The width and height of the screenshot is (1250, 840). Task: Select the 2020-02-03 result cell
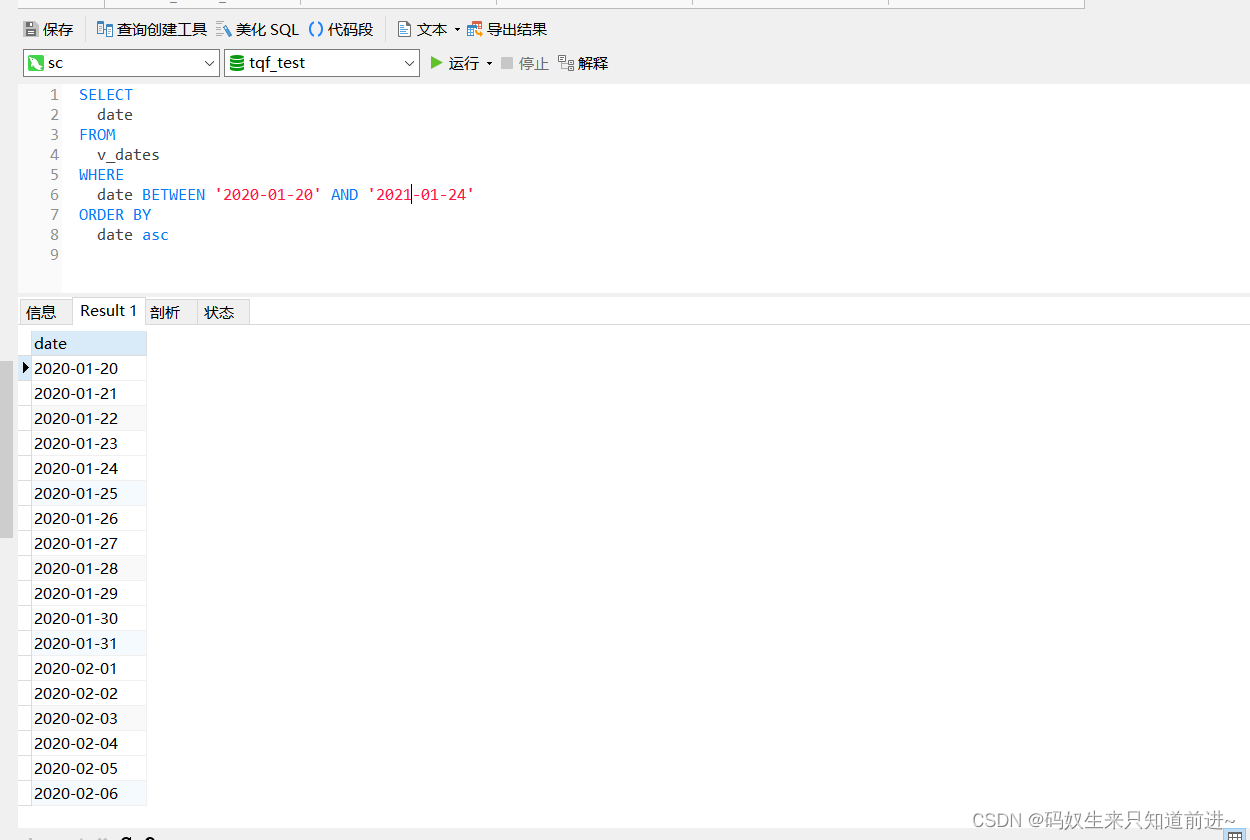[89, 718]
